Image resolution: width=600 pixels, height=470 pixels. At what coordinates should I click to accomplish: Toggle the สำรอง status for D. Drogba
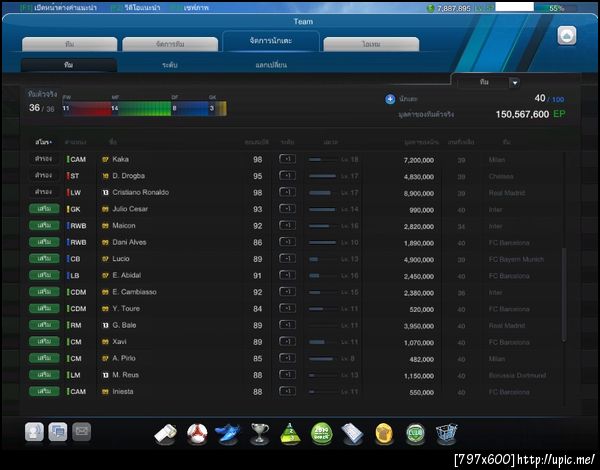coord(44,175)
